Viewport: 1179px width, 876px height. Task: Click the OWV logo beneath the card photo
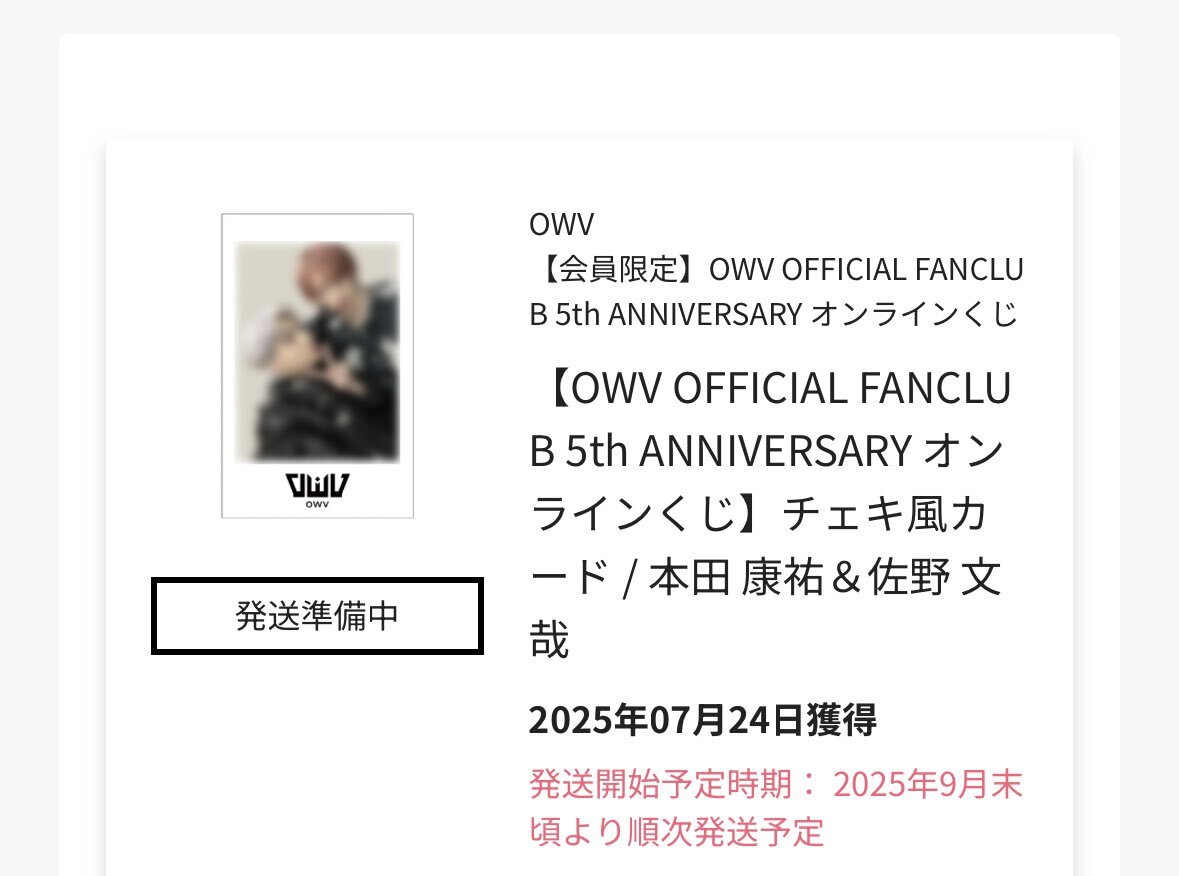[317, 485]
